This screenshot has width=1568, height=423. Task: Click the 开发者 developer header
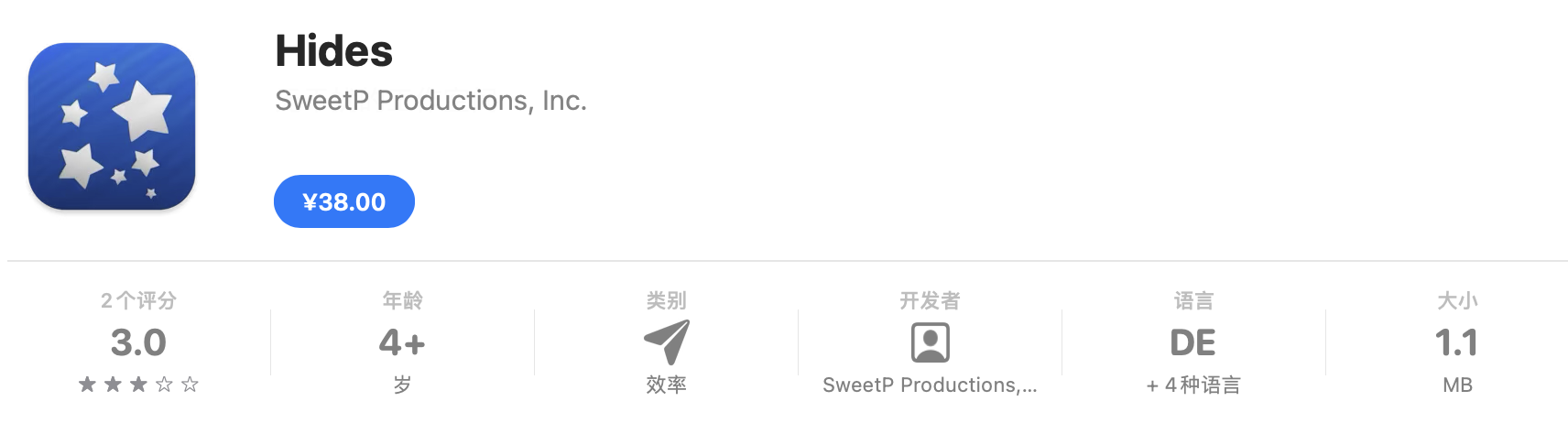(930, 300)
